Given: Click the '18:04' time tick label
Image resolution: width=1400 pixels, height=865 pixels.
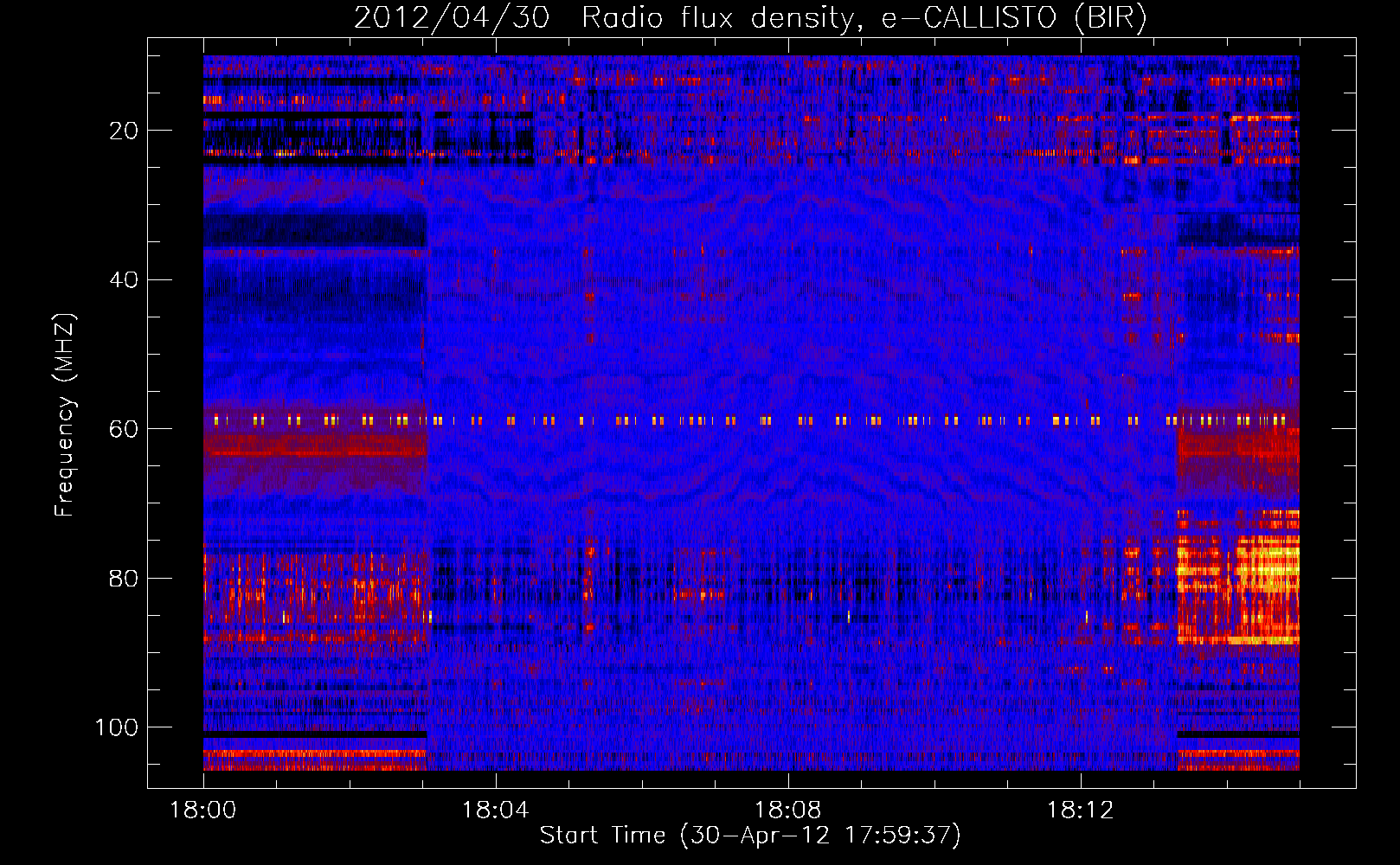Looking at the screenshot, I should pyautogui.click(x=496, y=811).
